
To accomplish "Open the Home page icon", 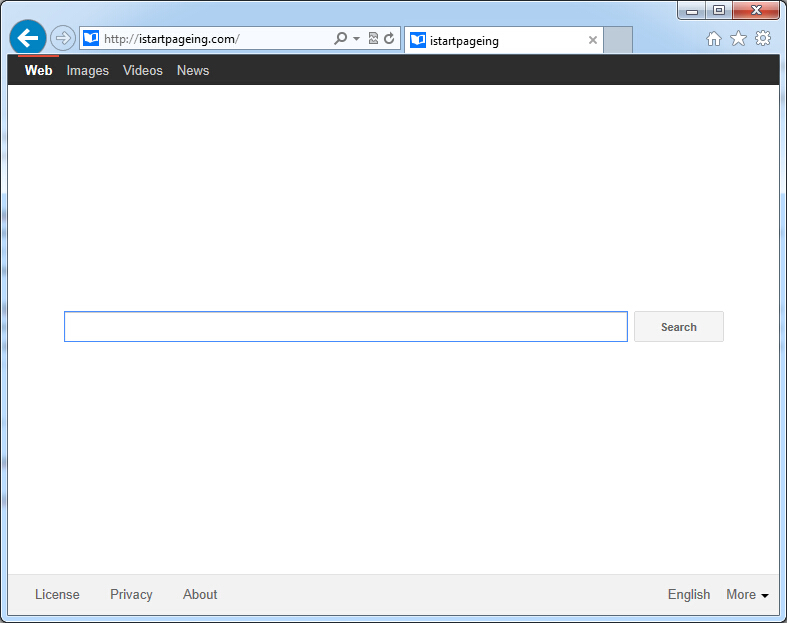I will click(x=714, y=39).
